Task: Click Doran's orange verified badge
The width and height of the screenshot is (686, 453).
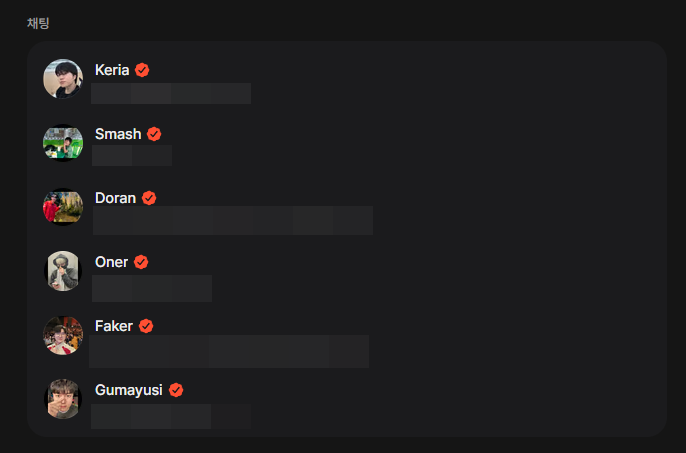Action: tap(149, 198)
